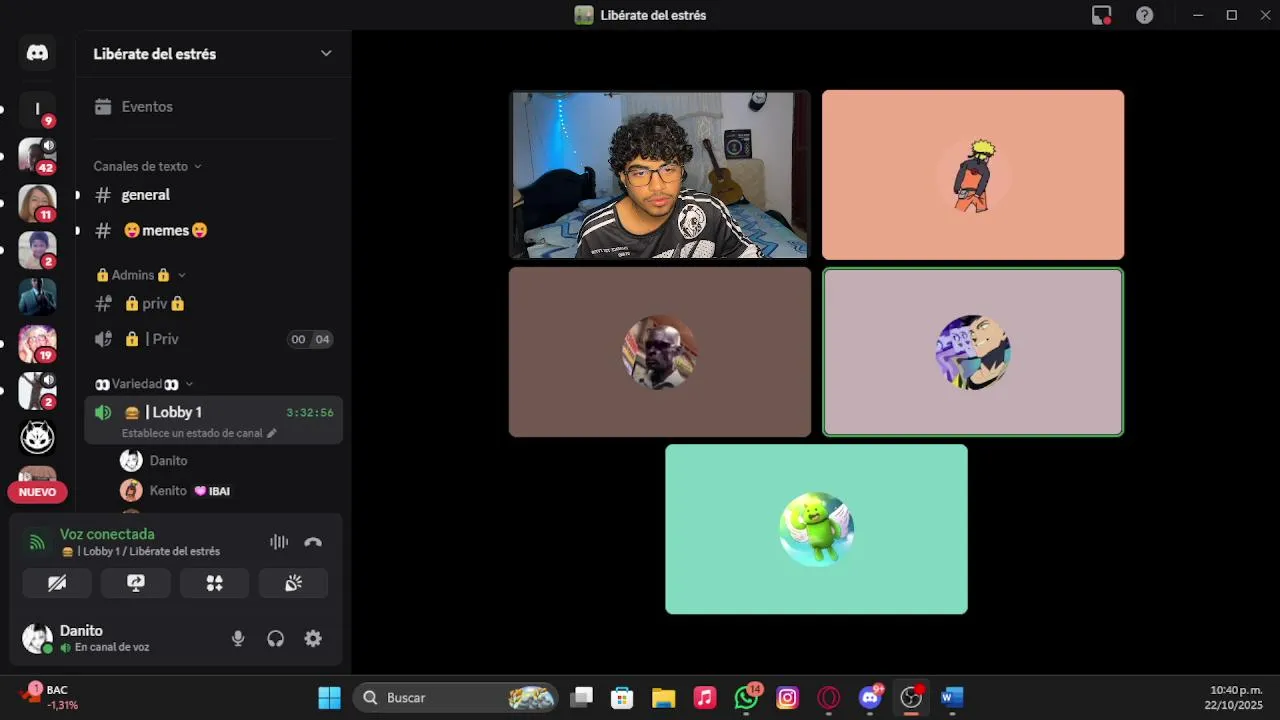Image resolution: width=1280 pixels, height=720 pixels.
Task: Open Instagram from the taskbar
Action: coord(788,698)
